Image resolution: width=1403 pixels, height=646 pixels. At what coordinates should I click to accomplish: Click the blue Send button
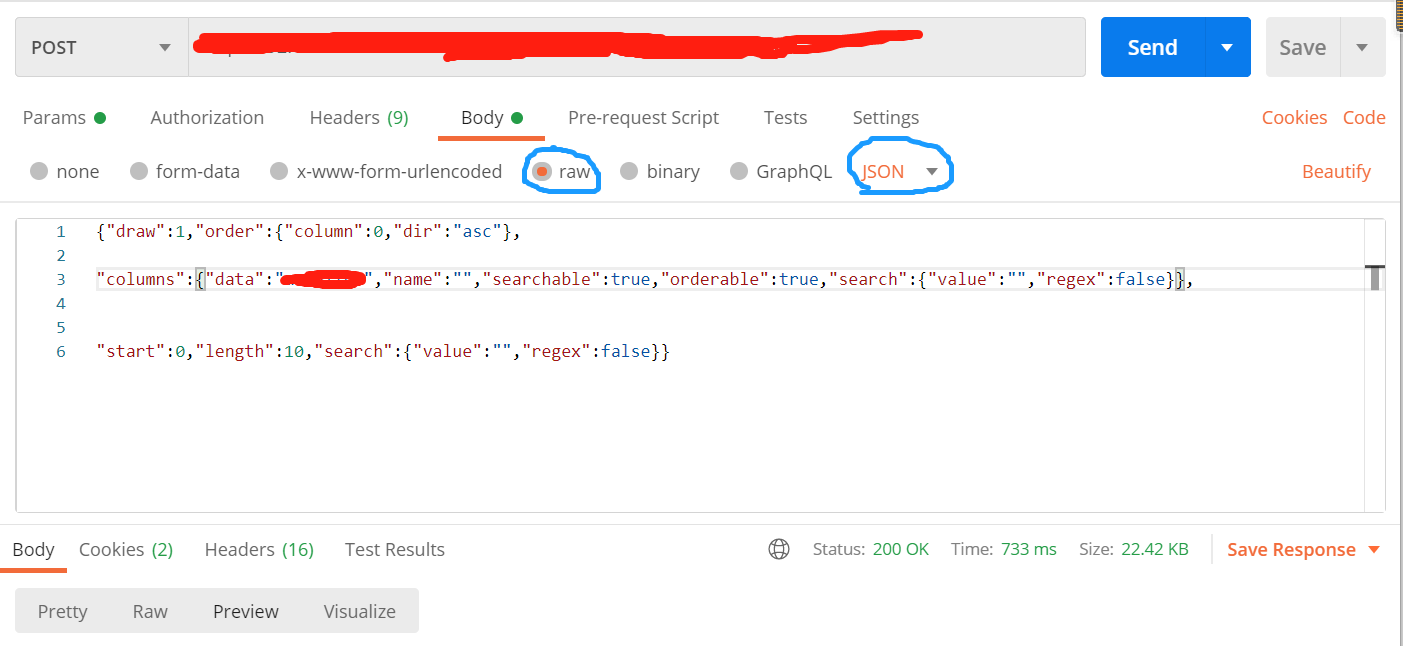1152,47
